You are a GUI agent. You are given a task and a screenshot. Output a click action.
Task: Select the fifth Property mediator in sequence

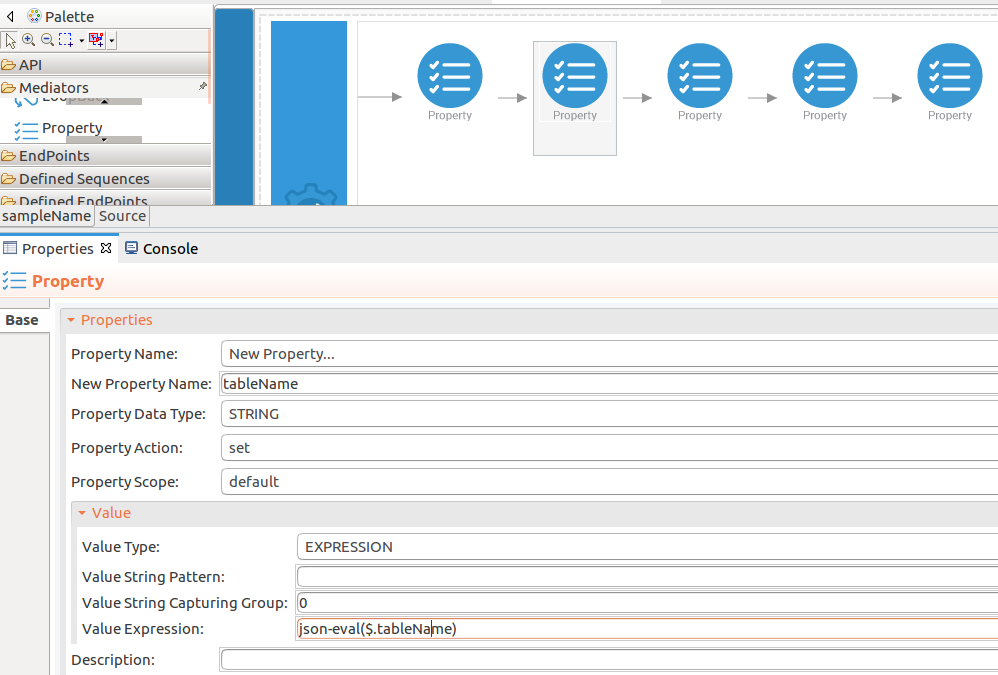click(x=950, y=82)
